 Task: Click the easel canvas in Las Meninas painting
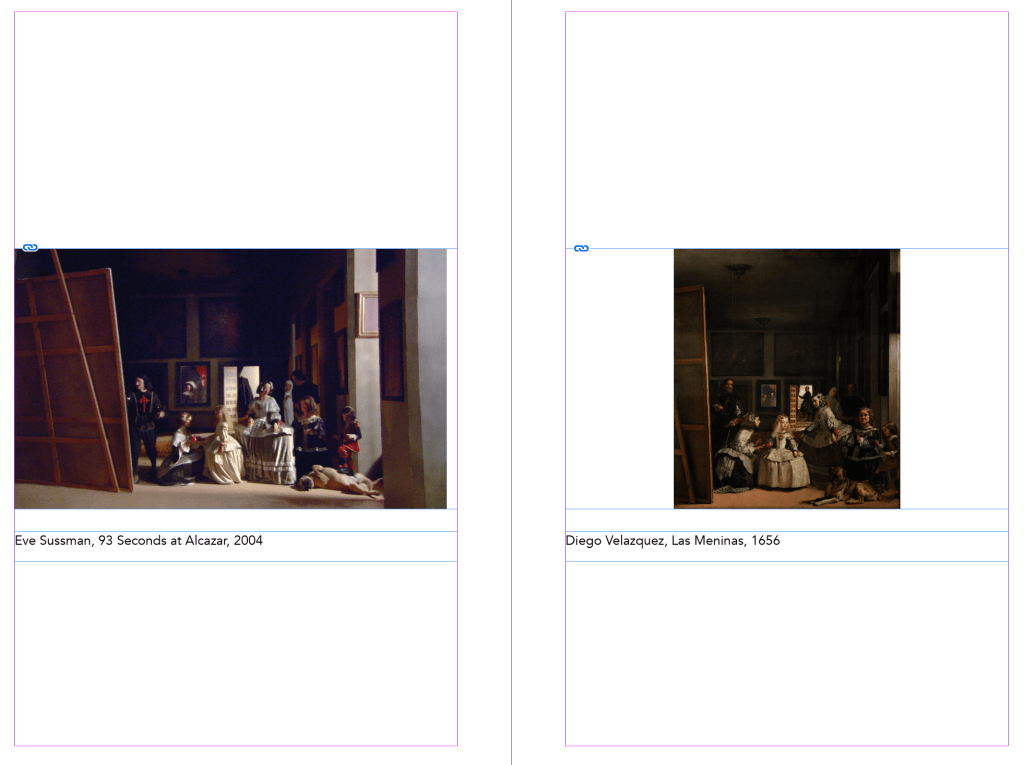691,390
